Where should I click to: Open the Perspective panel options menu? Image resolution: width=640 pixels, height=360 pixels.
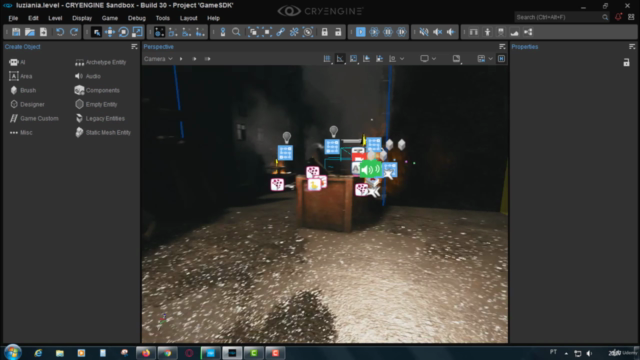click(x=502, y=47)
